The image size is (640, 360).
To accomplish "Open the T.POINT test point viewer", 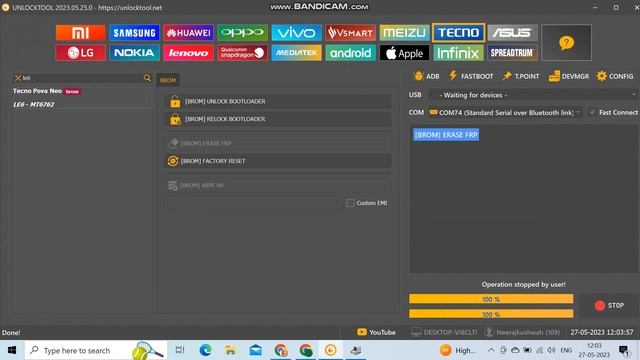I will click(x=521, y=76).
